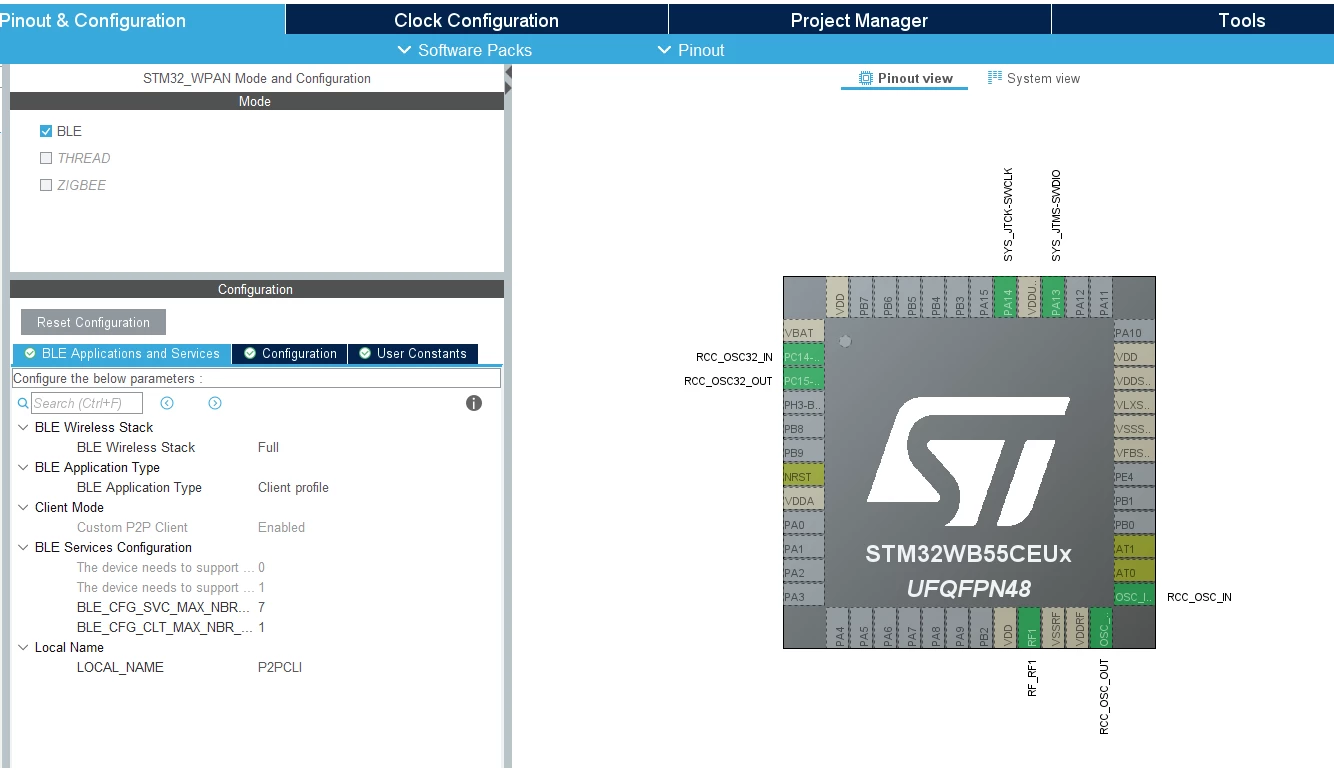Click the PH3-B pin on the chip
The width and height of the screenshot is (1334, 770).
click(x=804, y=405)
